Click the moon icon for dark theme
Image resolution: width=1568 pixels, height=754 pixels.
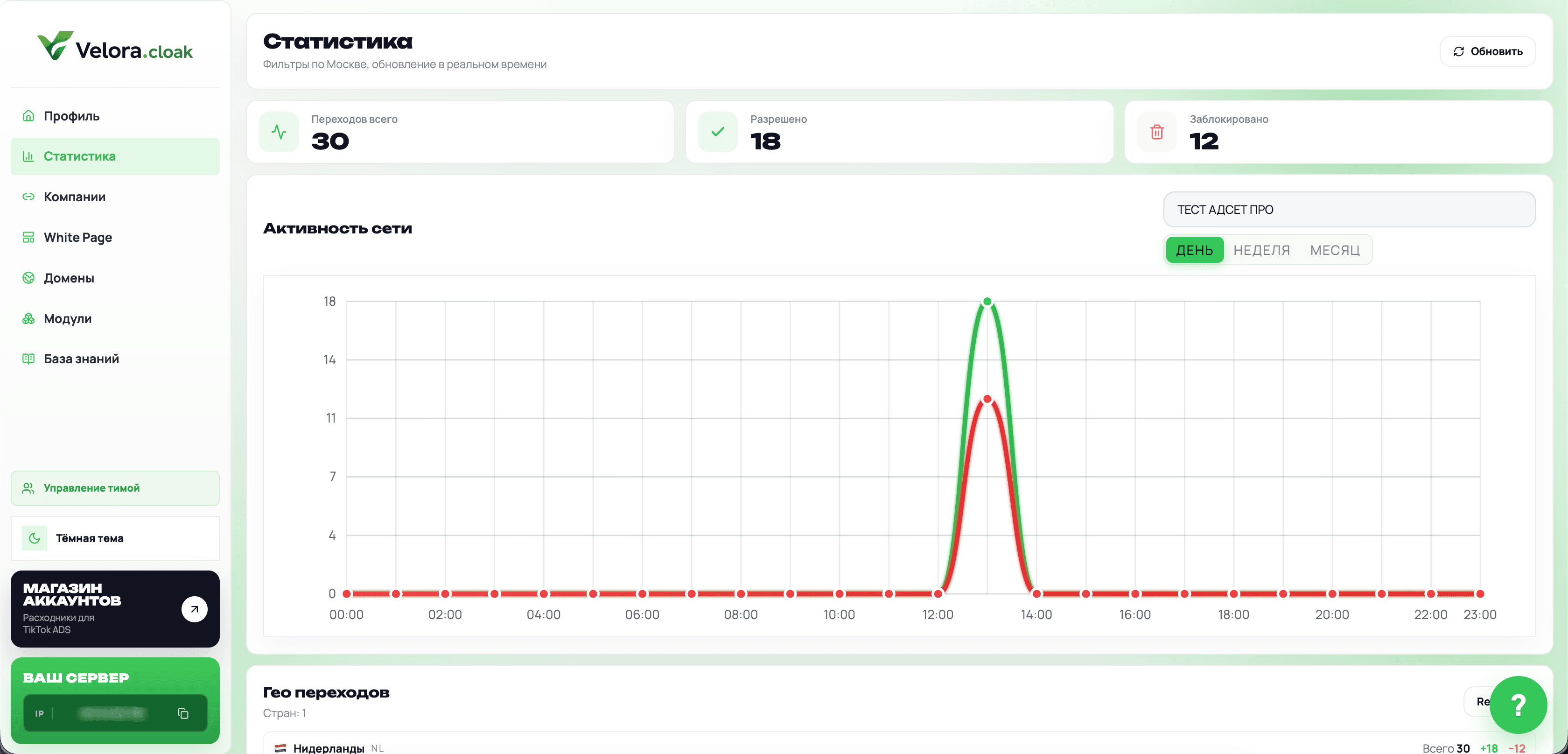[35, 538]
